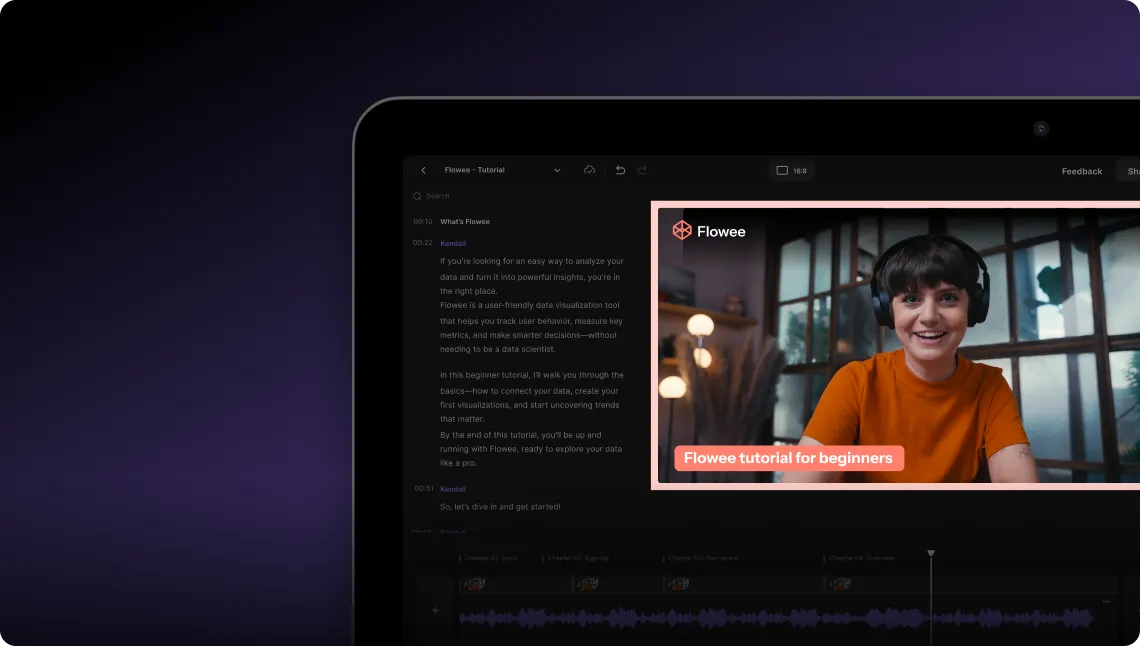Select the first scene thumbnail in timeline
This screenshot has width=1140, height=646.
(x=475, y=584)
